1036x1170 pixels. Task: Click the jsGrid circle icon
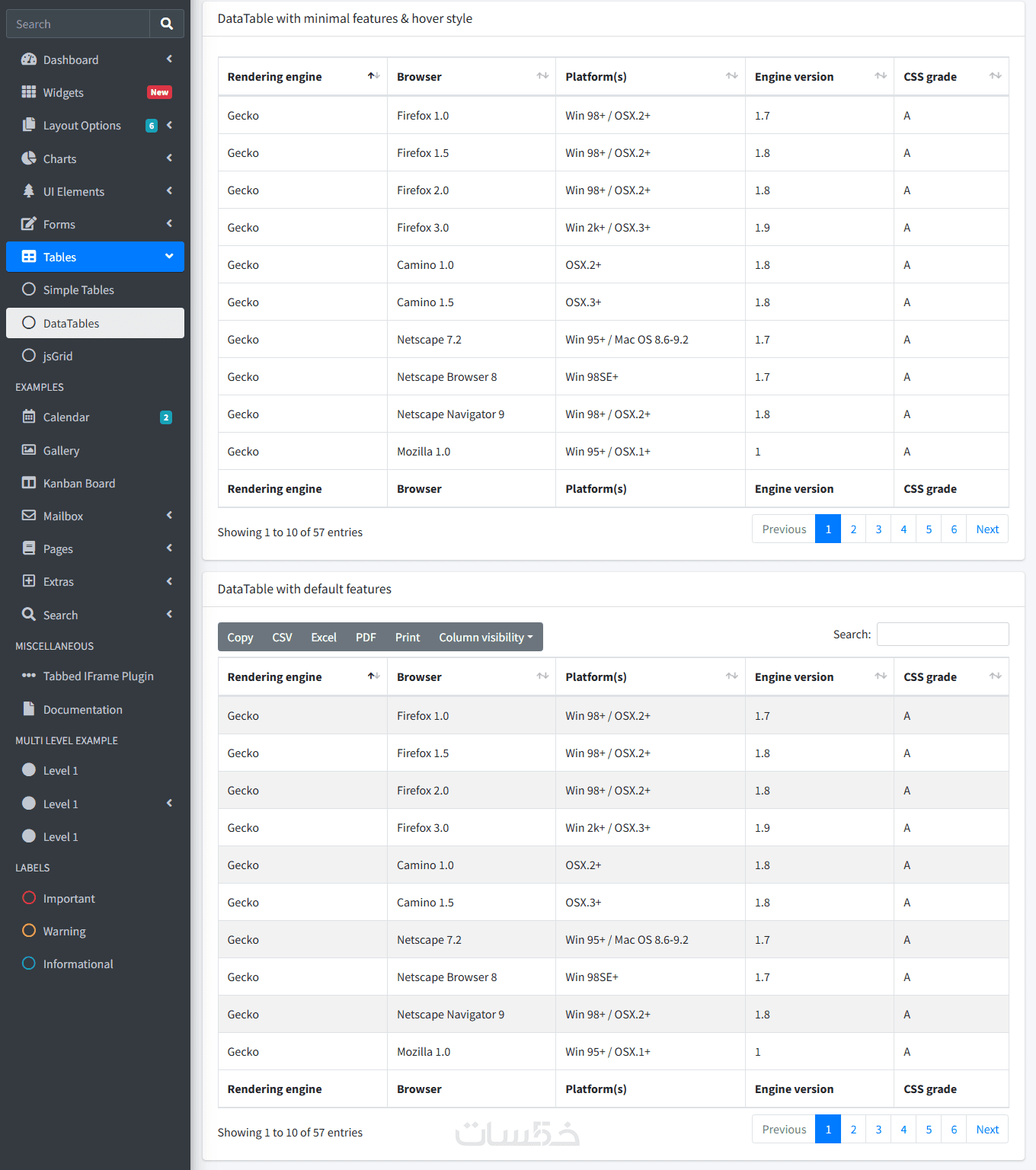29,356
